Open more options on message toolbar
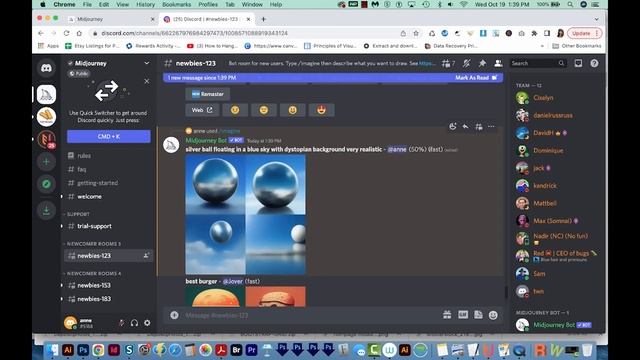Viewport: 640px width, 360px height. [491, 127]
